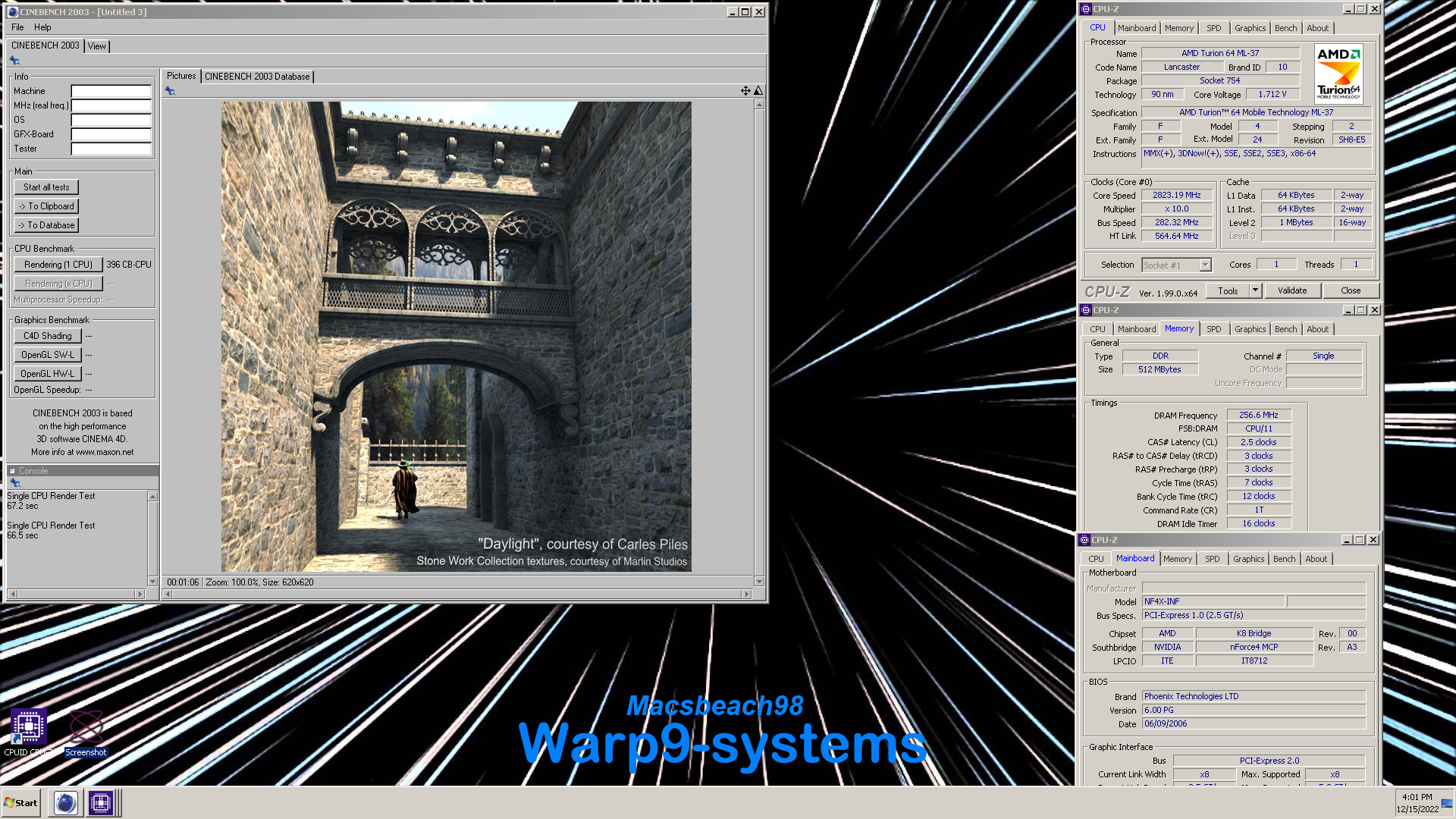Open the CPUID CPU-Z desktop shortcut
The height and width of the screenshot is (819, 1456).
28,733
